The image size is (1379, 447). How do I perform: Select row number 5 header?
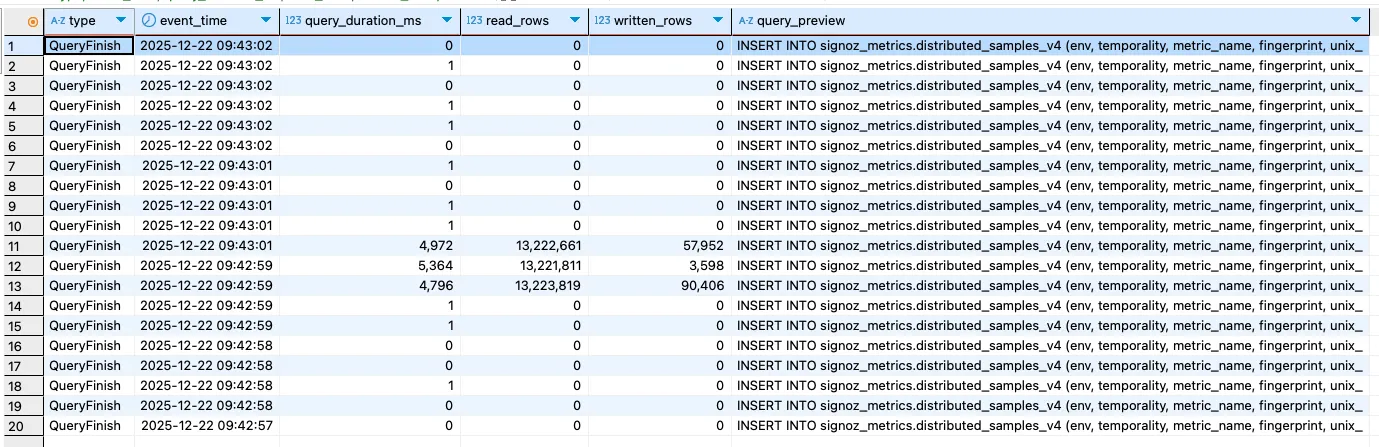[x=22, y=125]
